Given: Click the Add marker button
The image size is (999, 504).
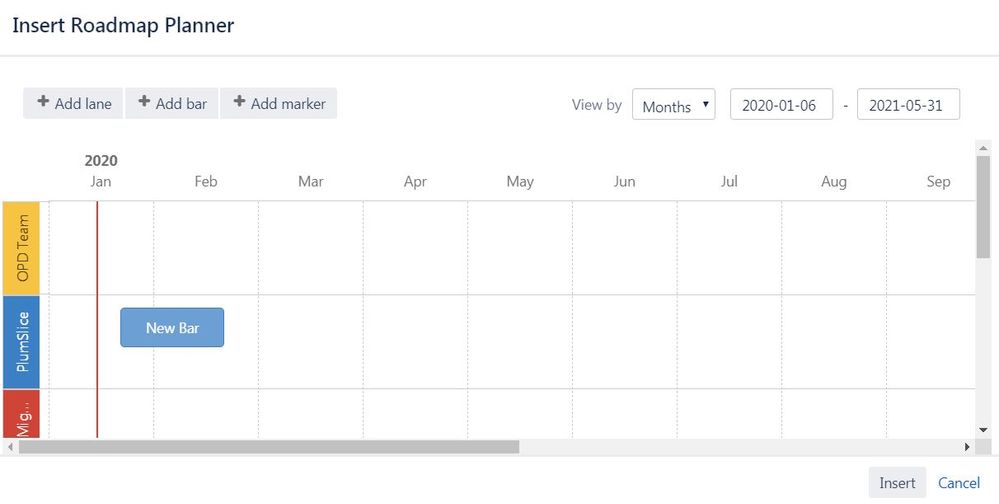Looking at the screenshot, I should 278,103.
